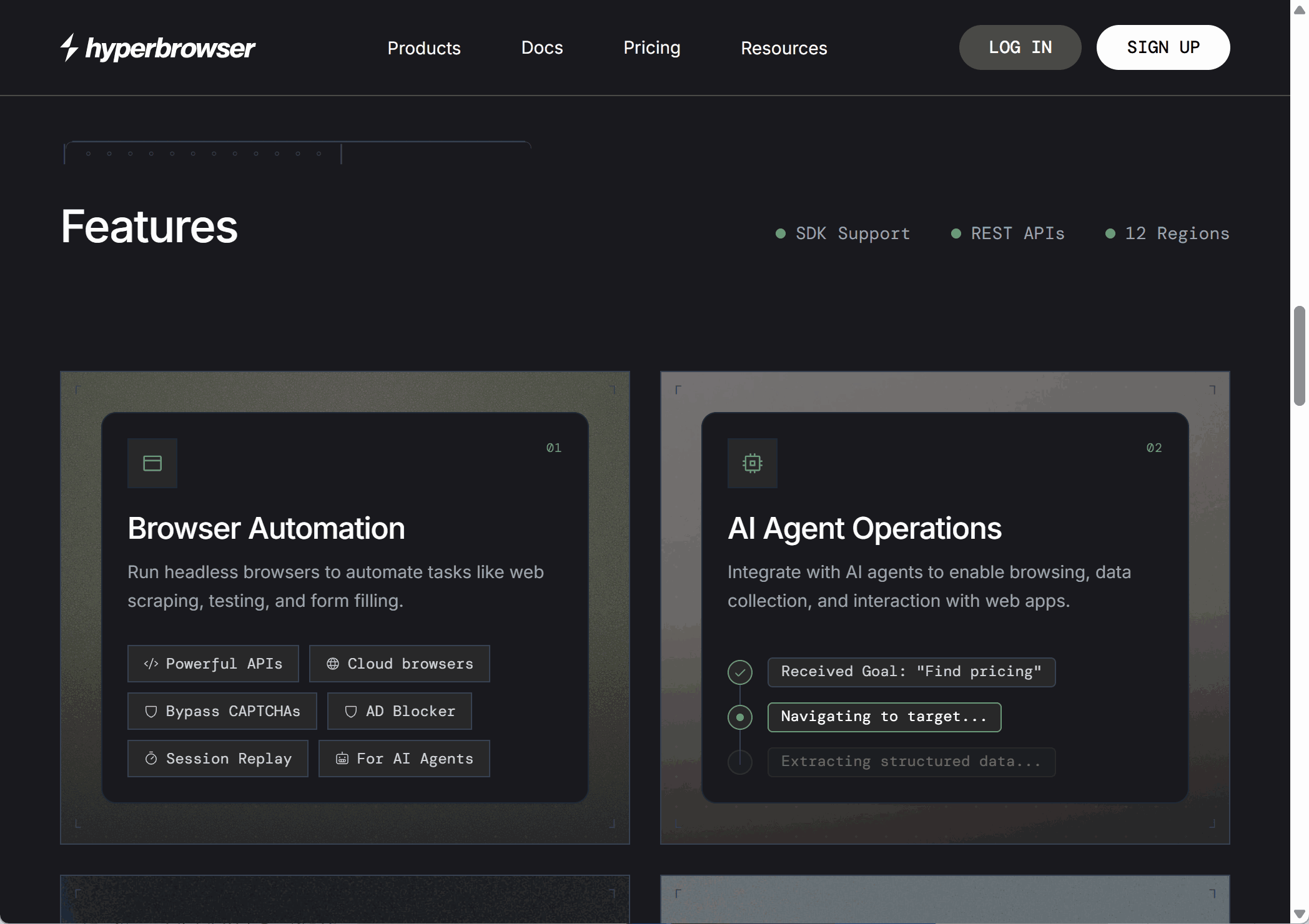The height and width of the screenshot is (924, 1309).
Task: Click code brackets icon on Powerful APIs
Action: click(x=151, y=664)
